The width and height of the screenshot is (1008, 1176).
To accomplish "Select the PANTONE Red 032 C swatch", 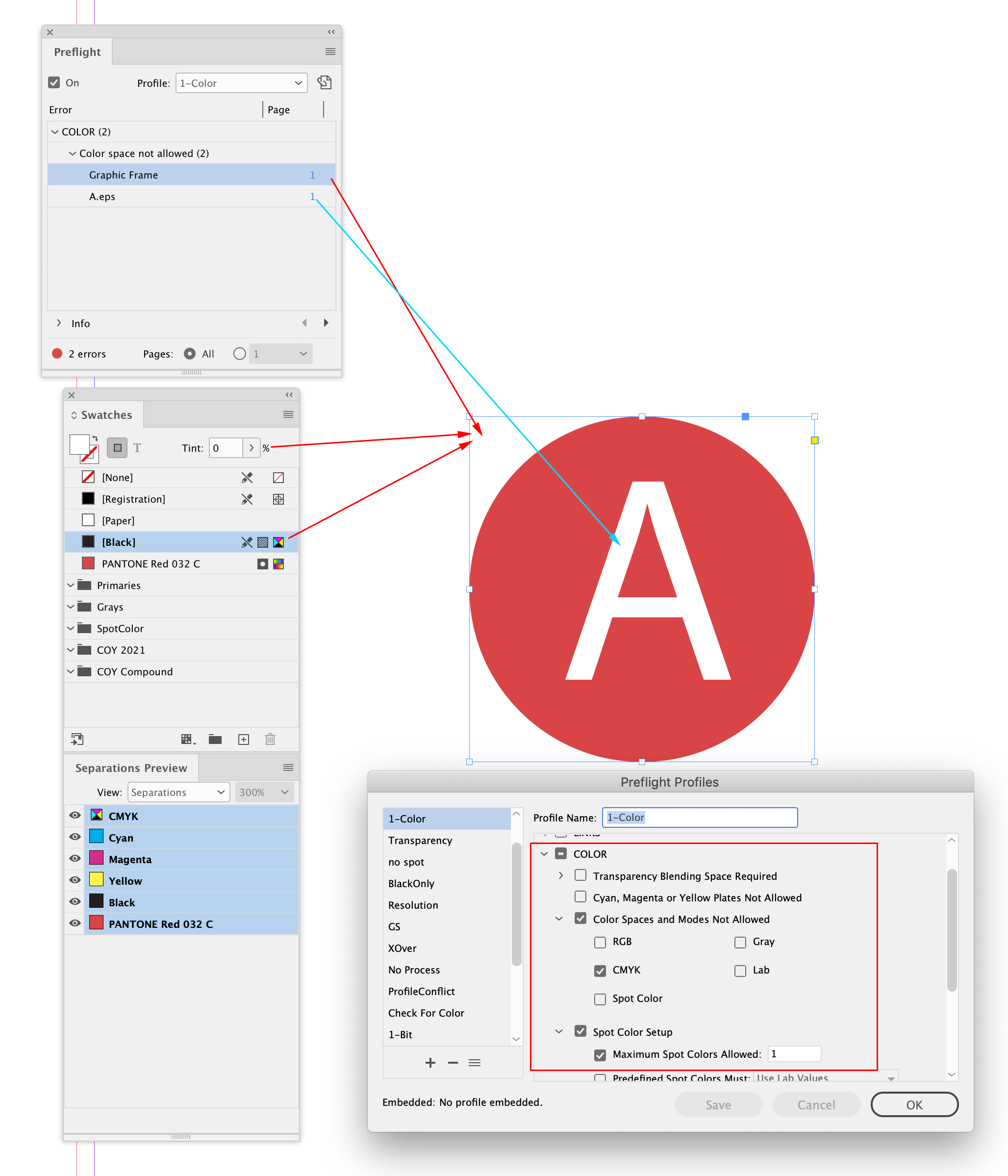I will click(151, 563).
